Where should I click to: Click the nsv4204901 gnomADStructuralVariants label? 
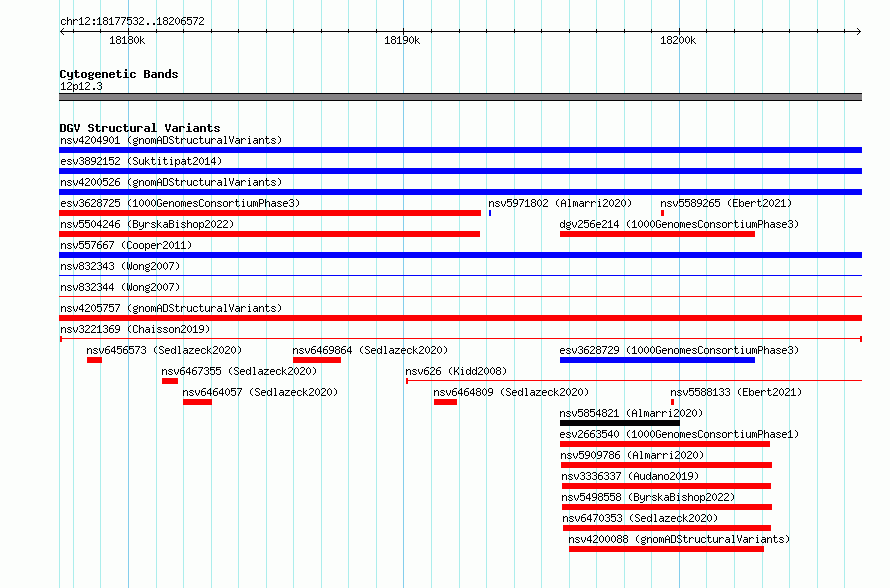(171, 140)
